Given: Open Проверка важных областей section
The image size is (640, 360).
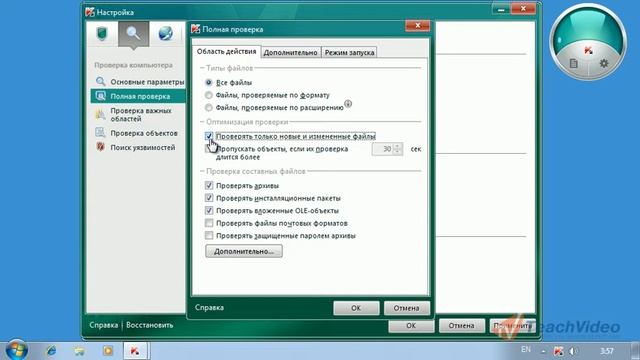Looking at the screenshot, I should pos(141,115).
